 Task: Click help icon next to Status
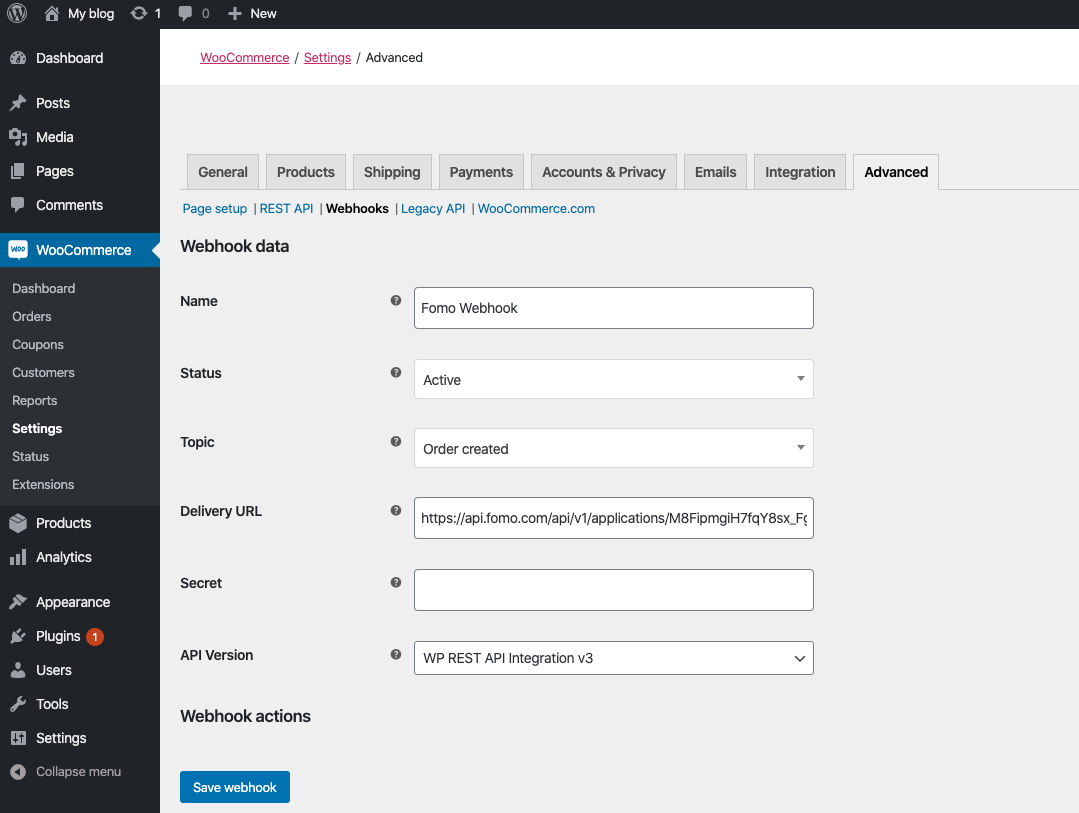(x=396, y=372)
